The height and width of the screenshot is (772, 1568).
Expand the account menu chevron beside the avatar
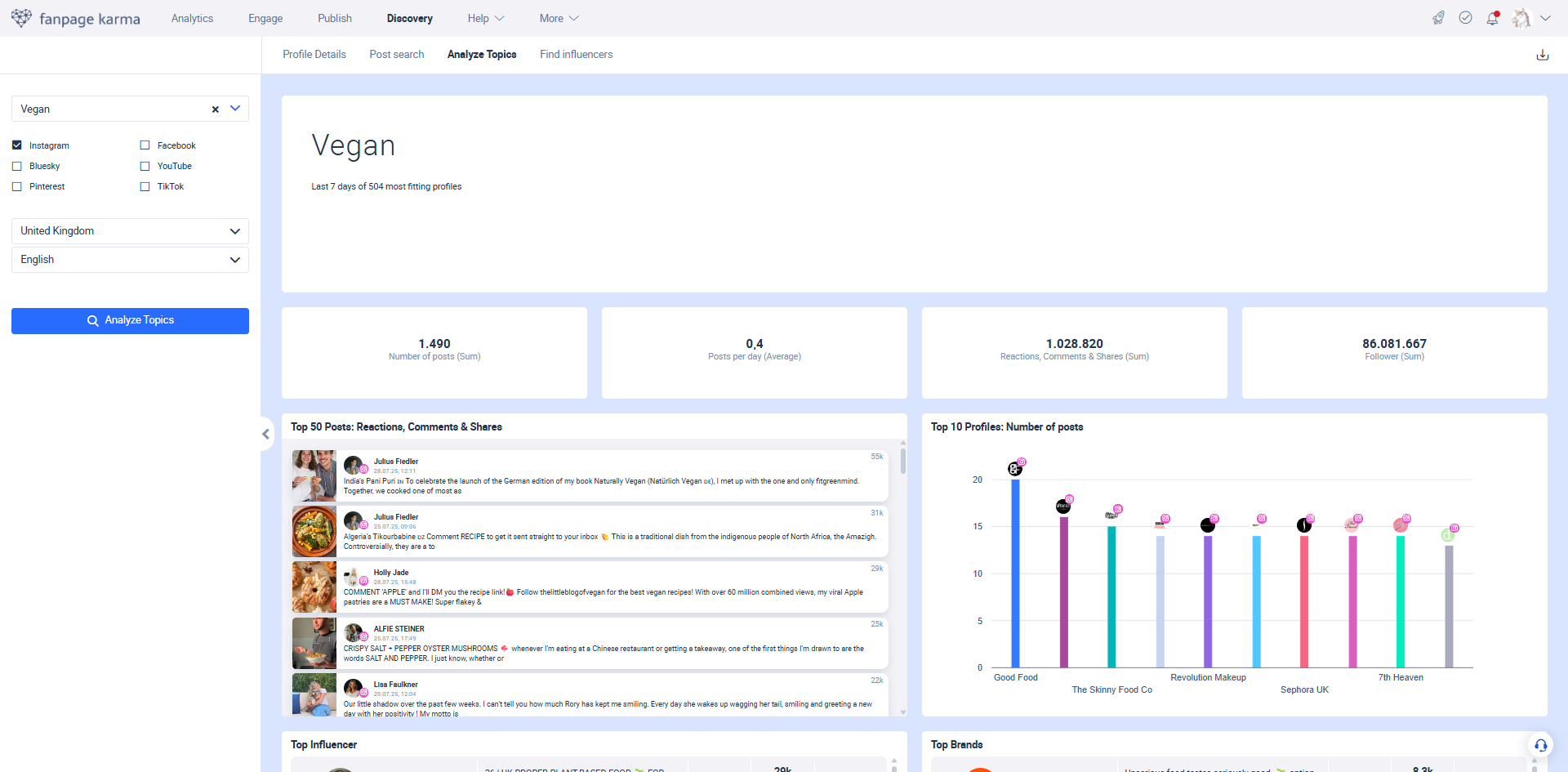(1545, 18)
